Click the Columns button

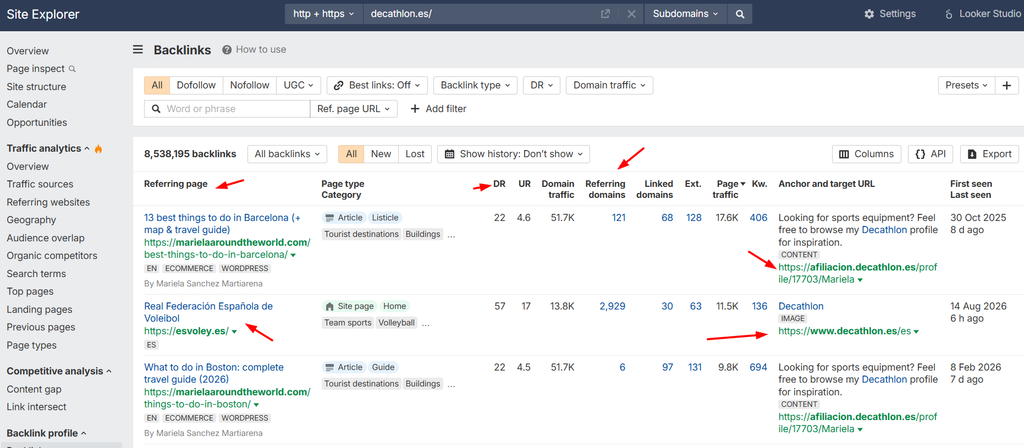pos(867,154)
